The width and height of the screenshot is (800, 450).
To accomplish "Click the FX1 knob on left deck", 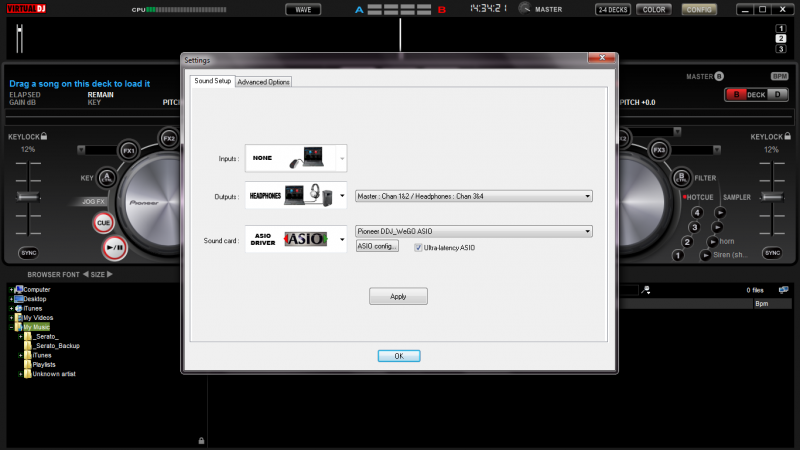I will (128, 150).
